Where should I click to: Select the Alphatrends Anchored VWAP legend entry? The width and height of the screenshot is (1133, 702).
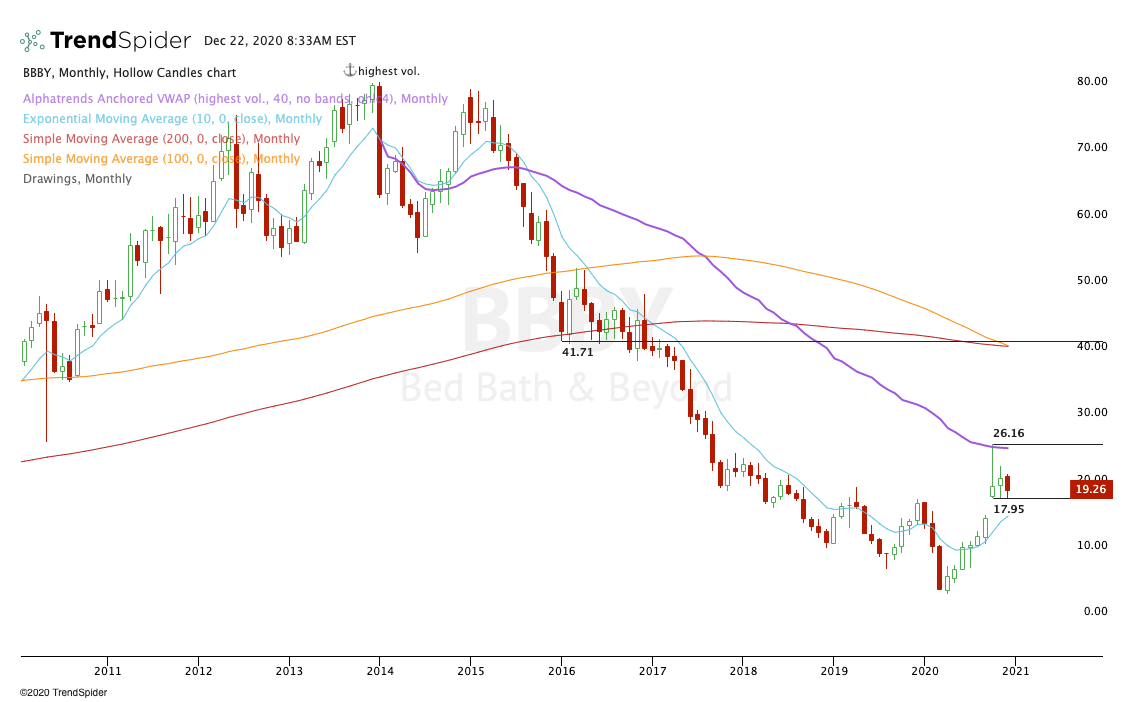tap(236, 99)
